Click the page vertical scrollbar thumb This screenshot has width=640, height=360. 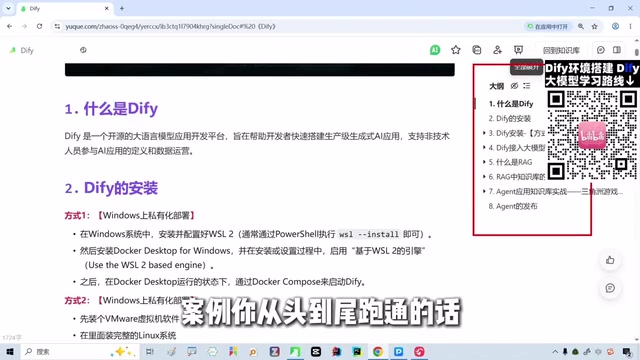pos(637,52)
